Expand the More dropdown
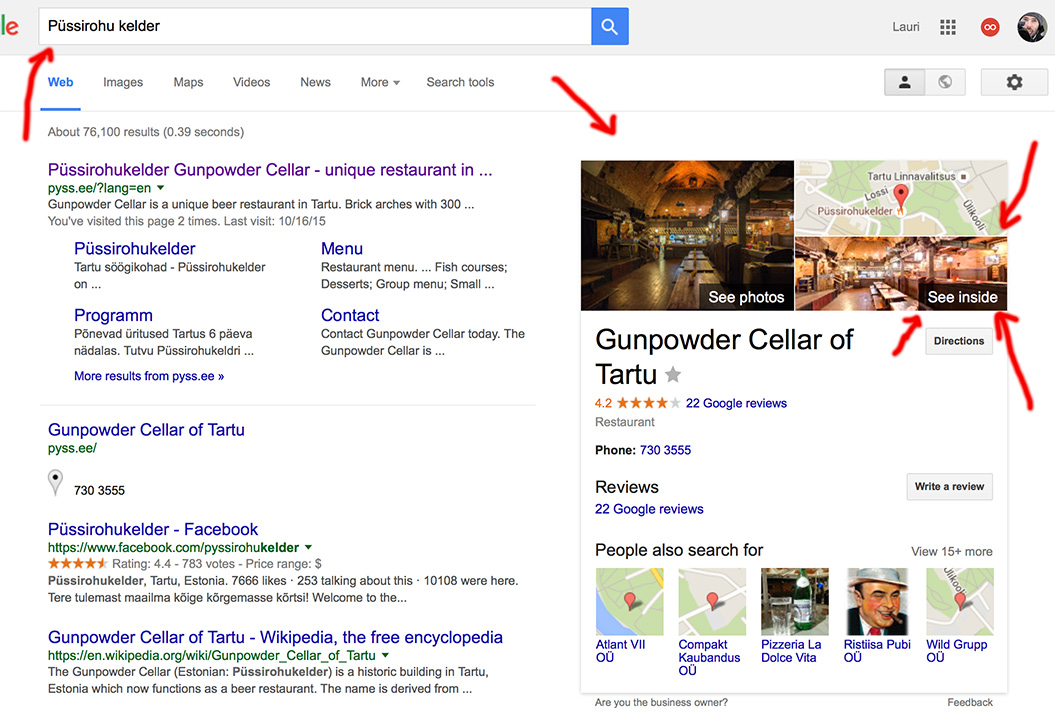 tap(380, 82)
